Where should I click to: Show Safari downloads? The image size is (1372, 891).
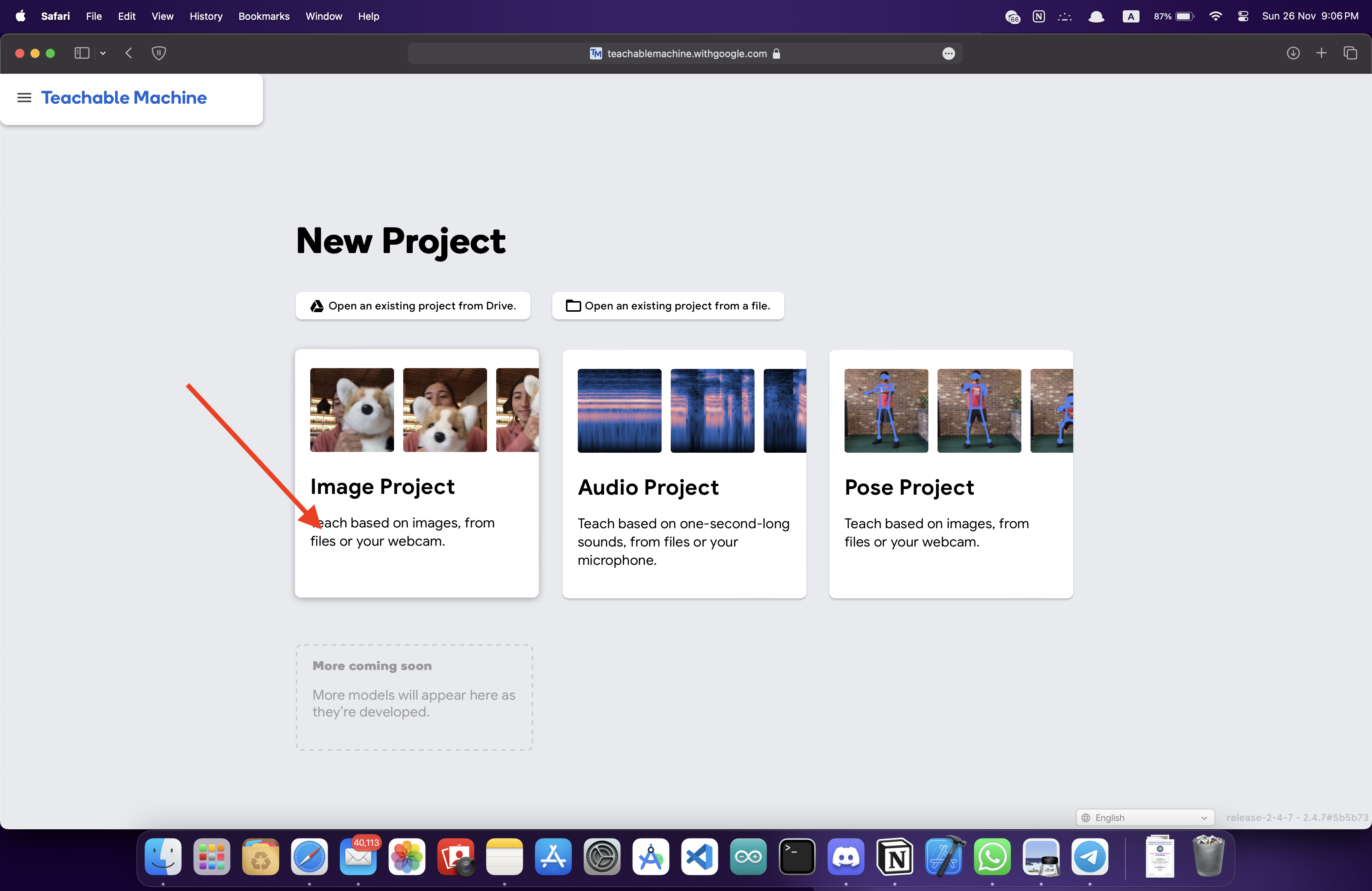click(x=1293, y=53)
